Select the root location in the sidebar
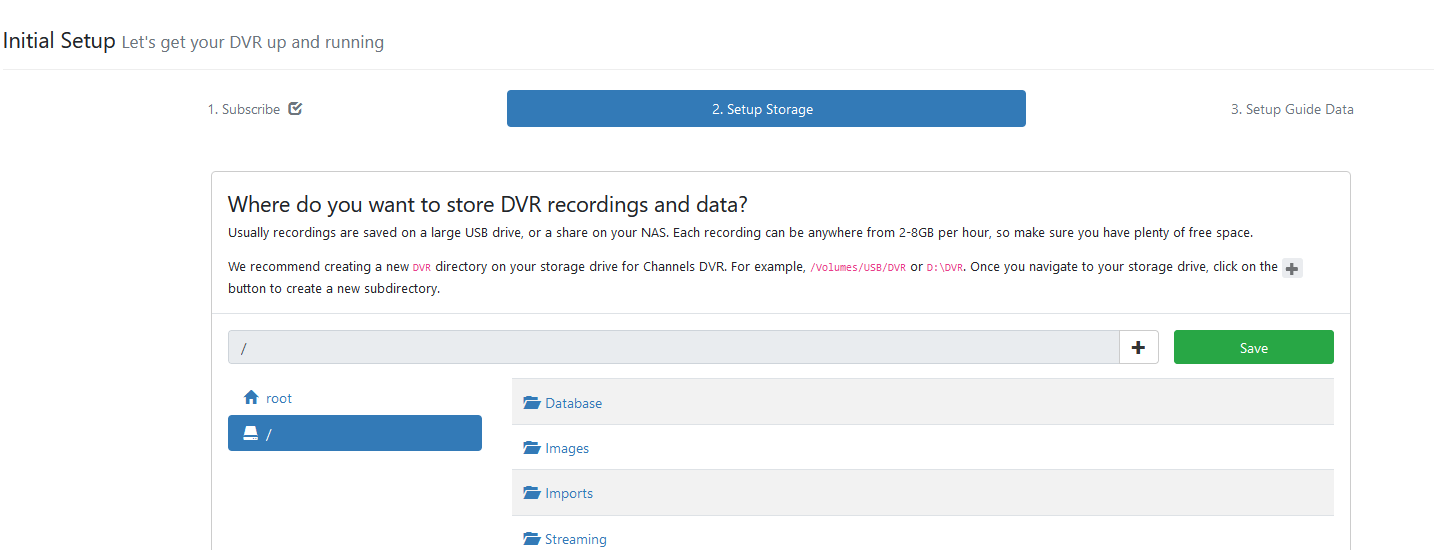Image resolution: width=1434 pixels, height=550 pixels. 279,398
